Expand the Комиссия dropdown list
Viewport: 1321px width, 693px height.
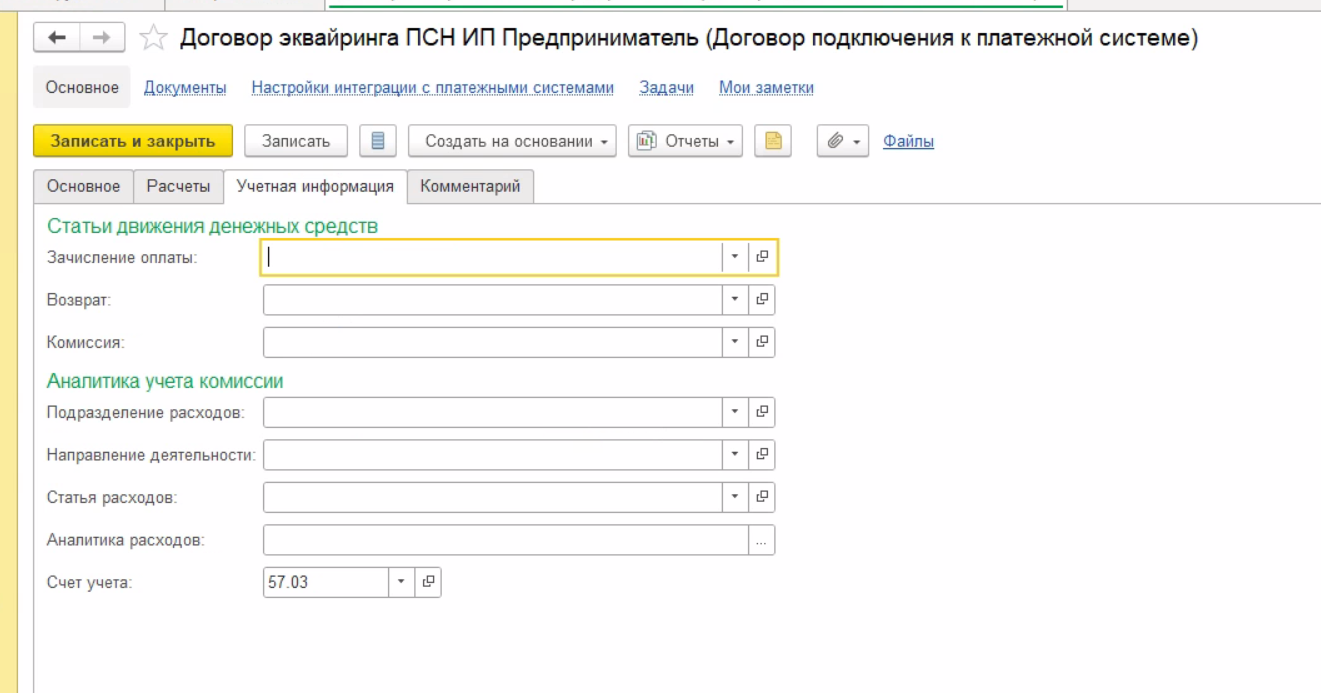(x=735, y=342)
